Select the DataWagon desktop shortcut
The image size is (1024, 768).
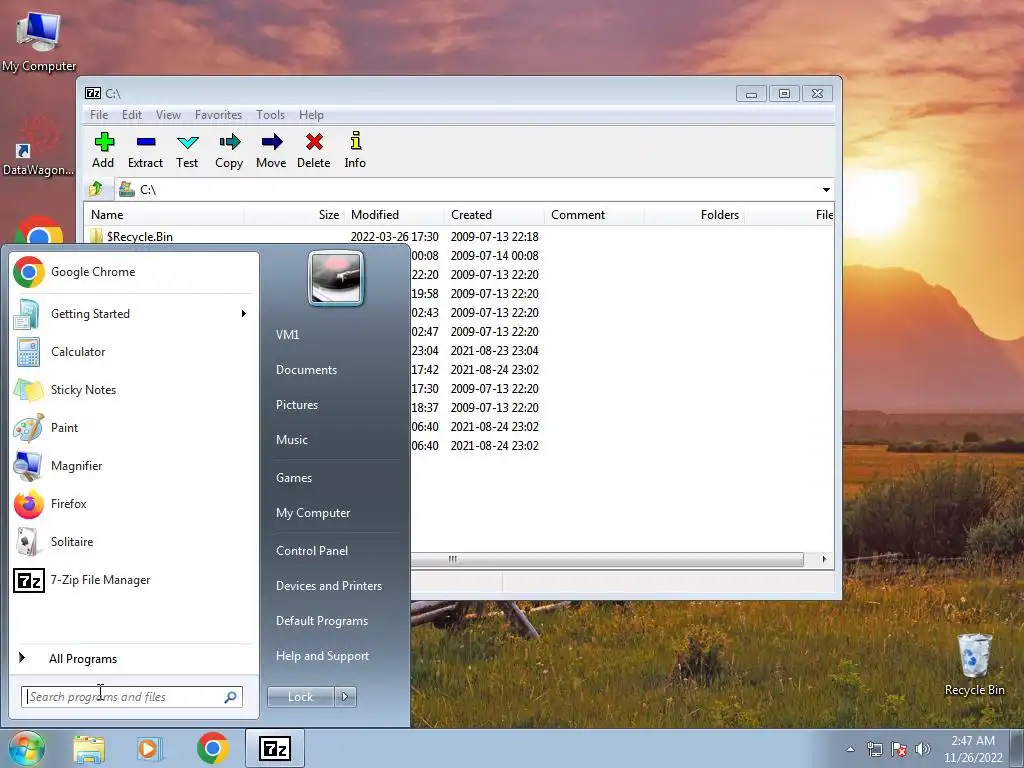click(38, 146)
